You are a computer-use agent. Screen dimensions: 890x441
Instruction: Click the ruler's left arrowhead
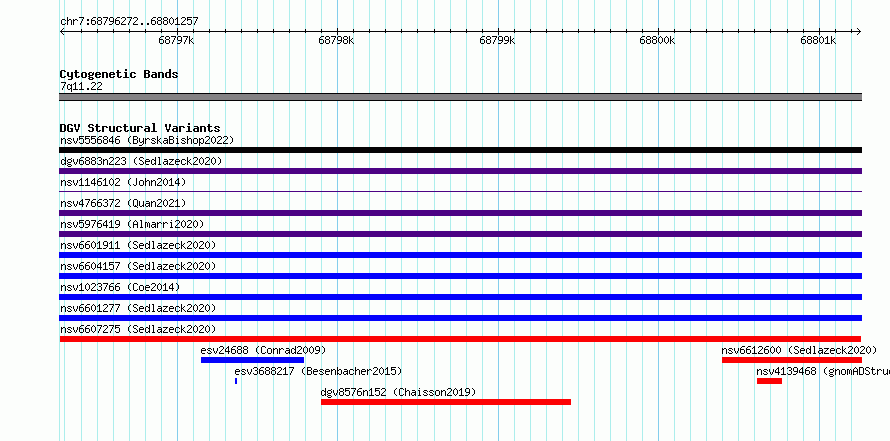pyautogui.click(x=62, y=32)
